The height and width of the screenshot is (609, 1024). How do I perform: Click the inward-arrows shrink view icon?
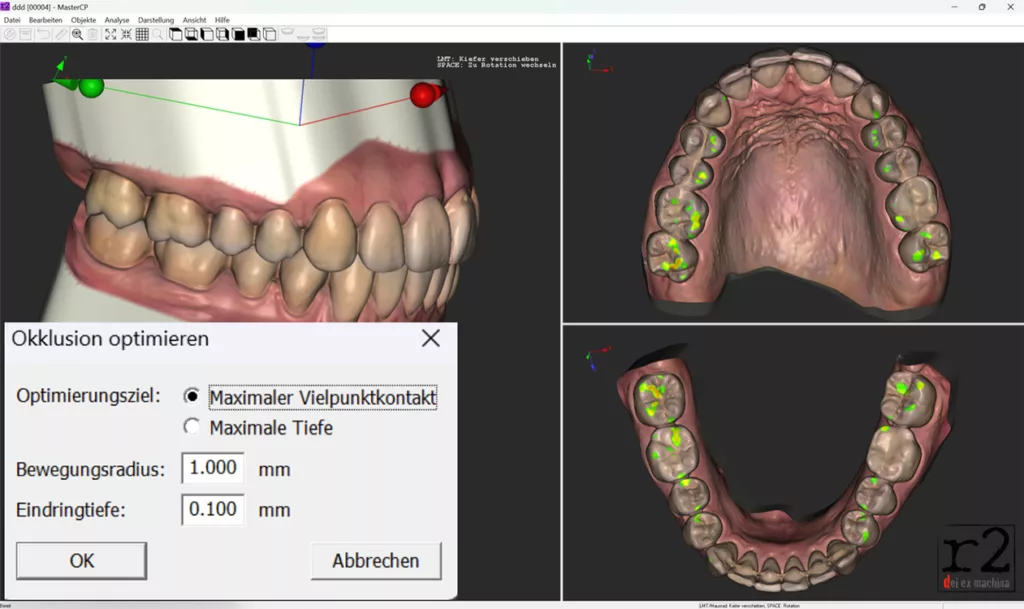(126, 34)
